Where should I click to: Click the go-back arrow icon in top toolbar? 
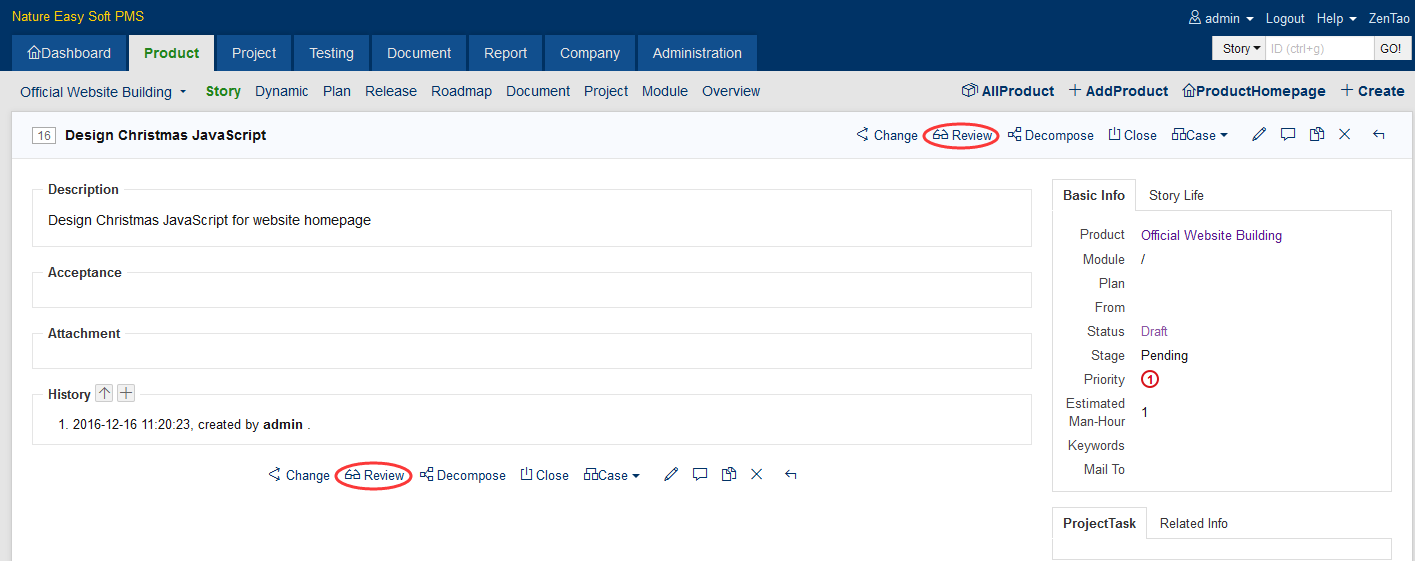point(1379,135)
